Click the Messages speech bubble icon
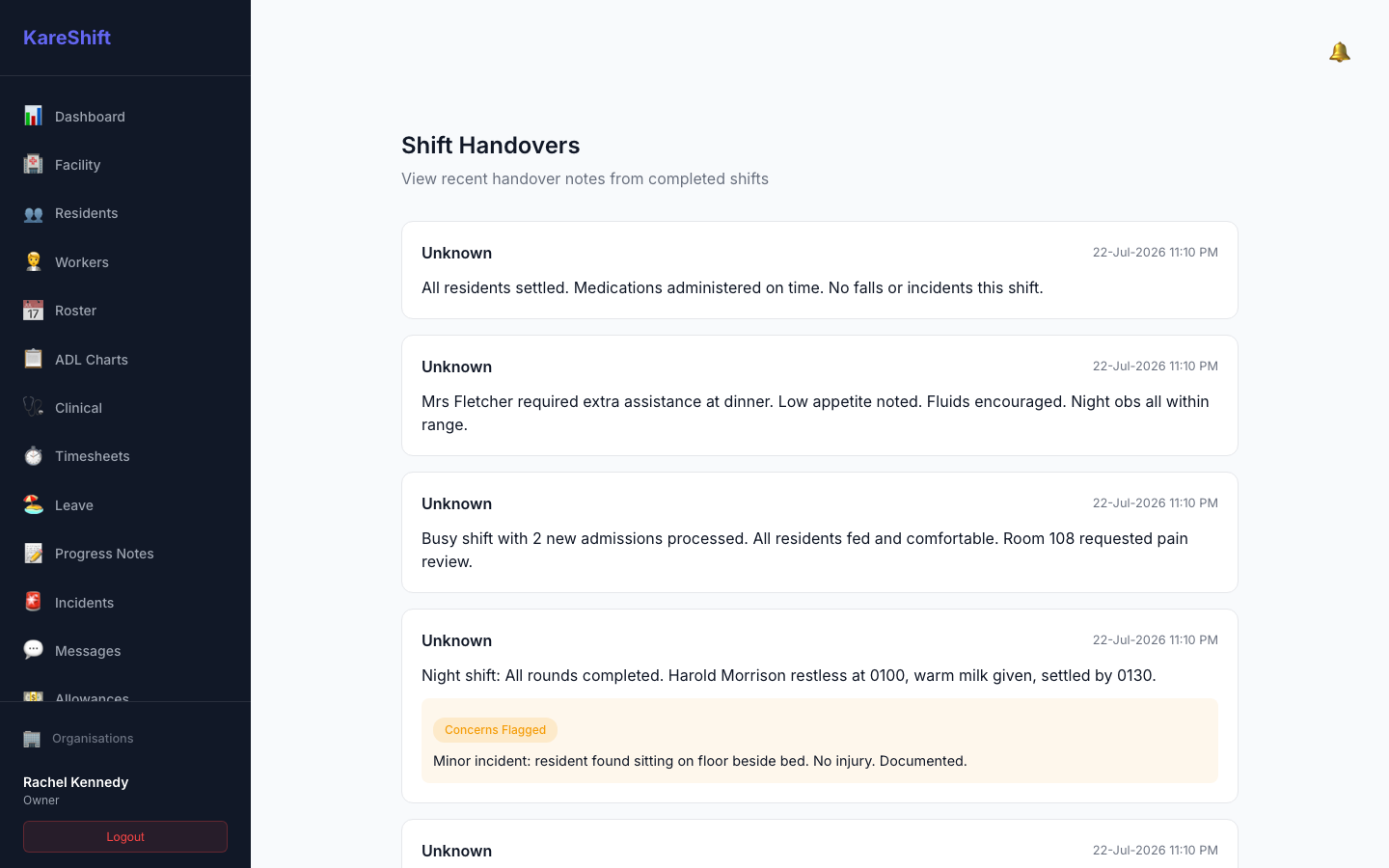The height and width of the screenshot is (868, 1389). pyautogui.click(x=33, y=650)
